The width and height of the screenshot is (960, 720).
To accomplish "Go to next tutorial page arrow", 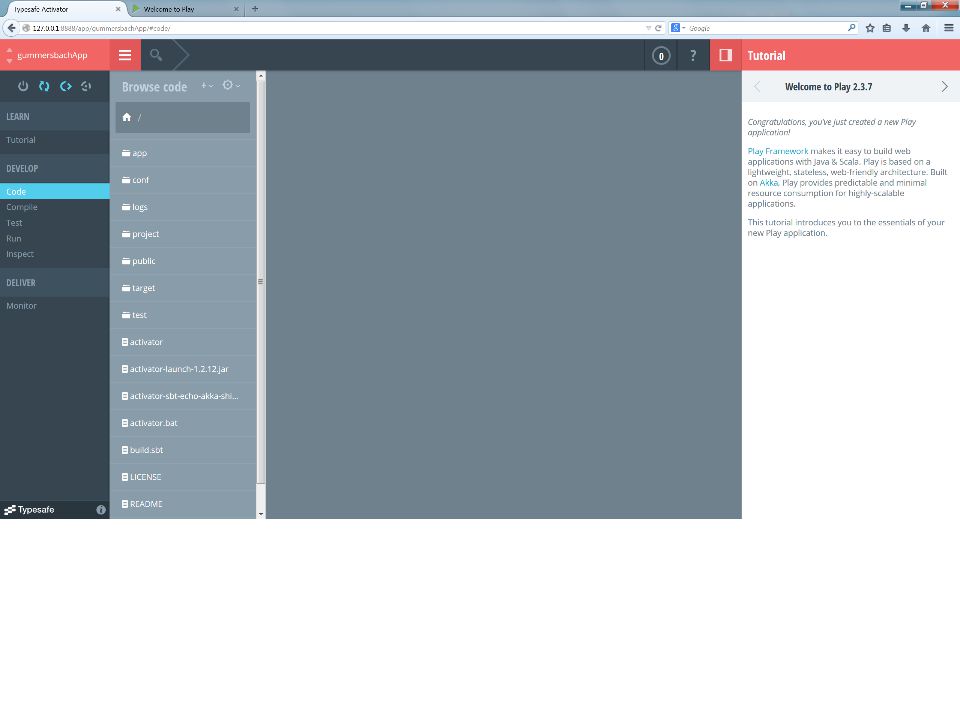I will click(x=945, y=86).
